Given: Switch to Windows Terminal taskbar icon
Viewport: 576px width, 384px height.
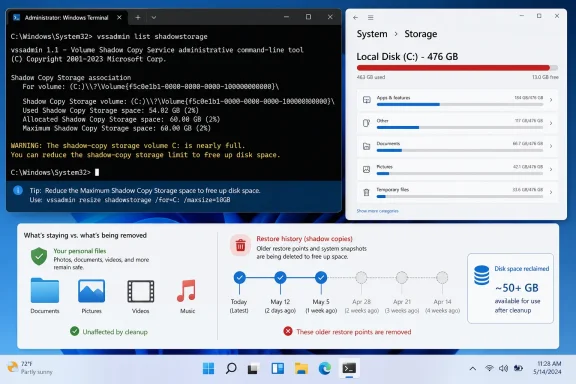Looking at the screenshot, I should coord(349,368).
